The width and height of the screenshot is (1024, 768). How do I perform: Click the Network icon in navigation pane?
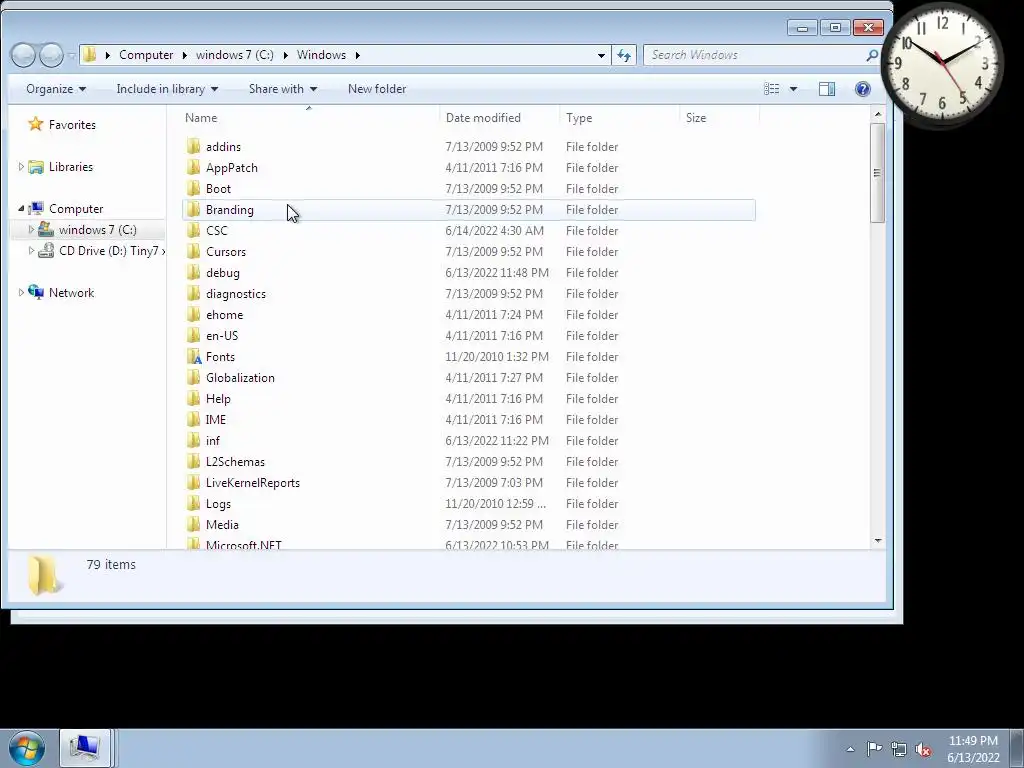tap(36, 293)
